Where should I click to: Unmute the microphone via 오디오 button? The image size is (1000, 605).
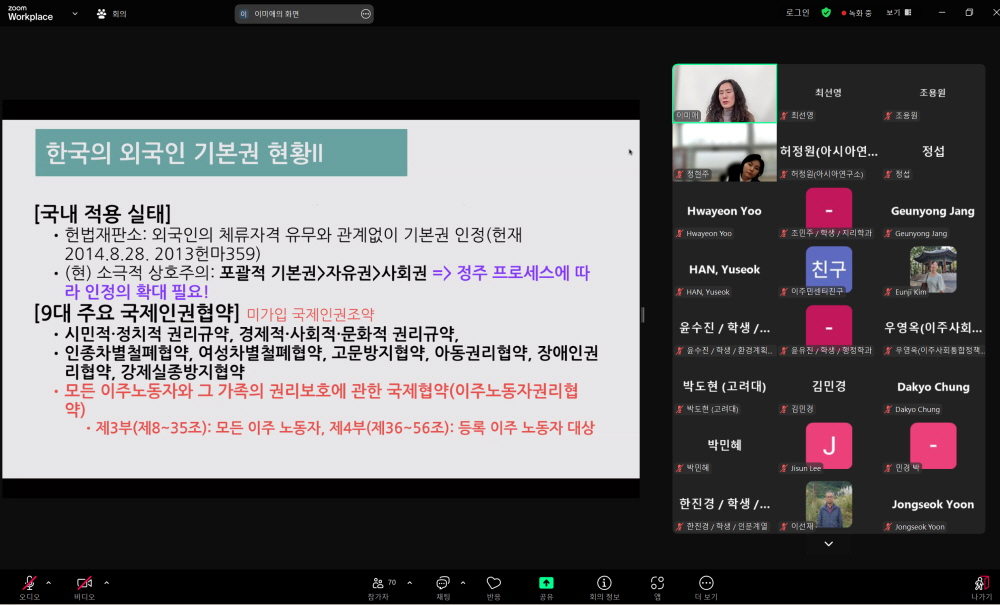tap(29, 587)
